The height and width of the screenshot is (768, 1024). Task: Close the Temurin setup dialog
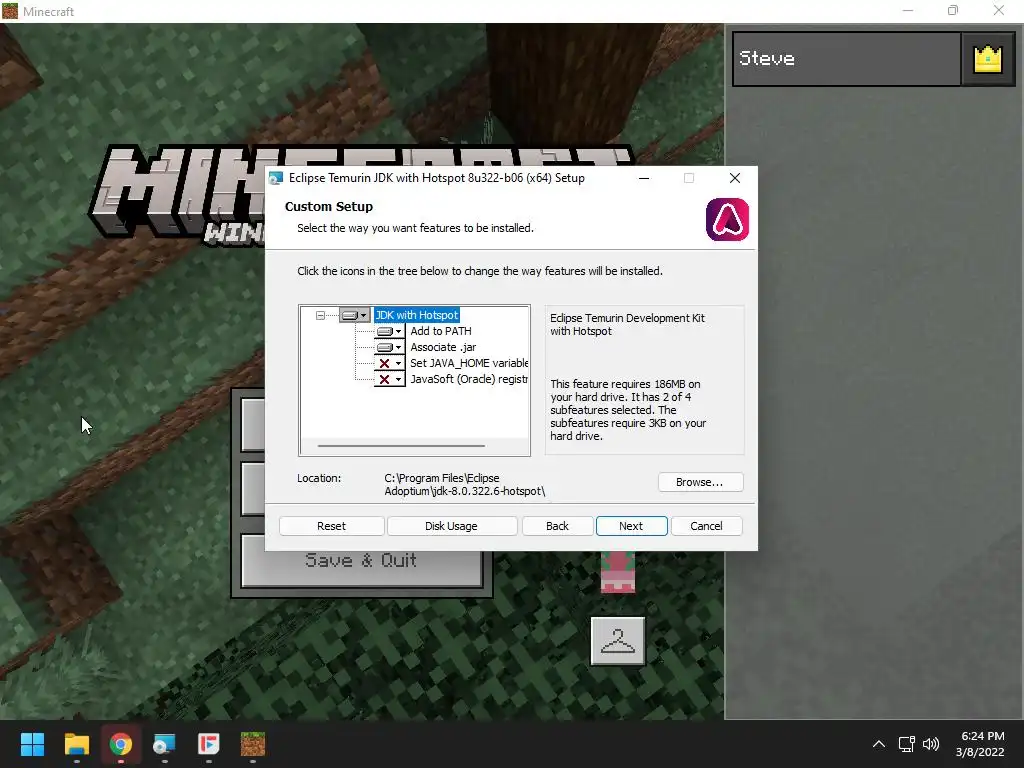click(735, 178)
